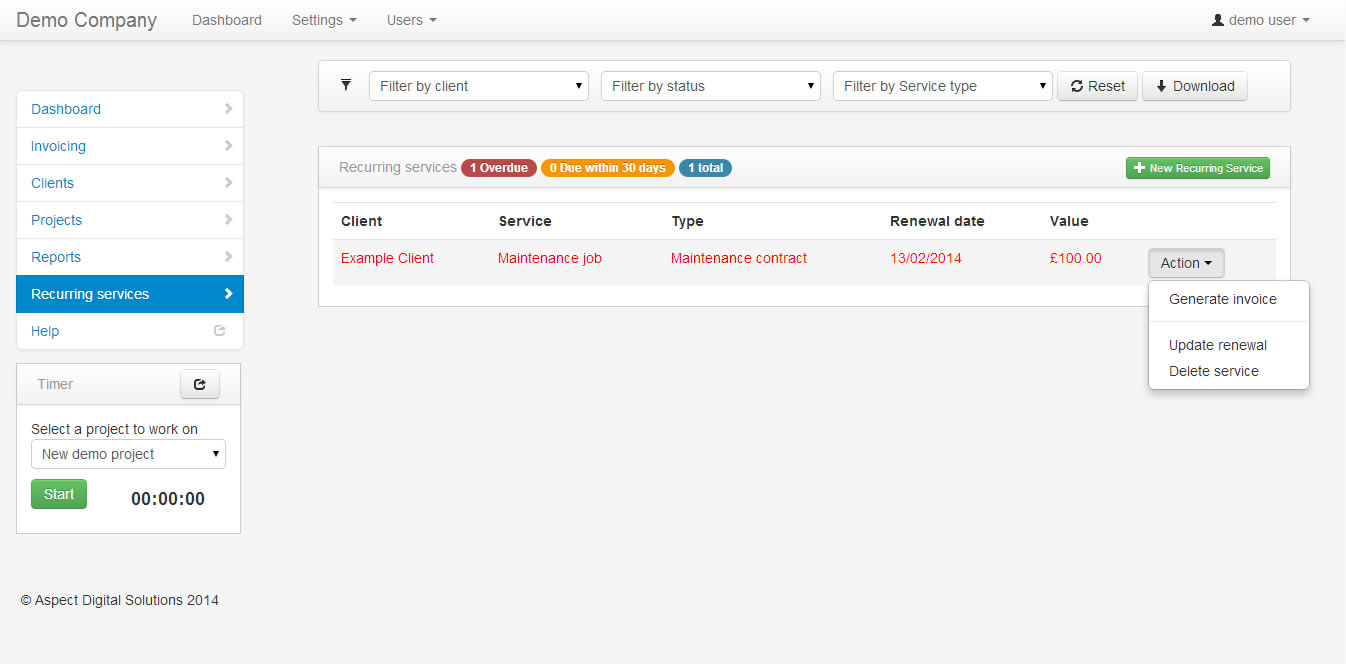The image size is (1346, 664).
Task: Open the timer project selection dropdown
Action: tap(128, 454)
